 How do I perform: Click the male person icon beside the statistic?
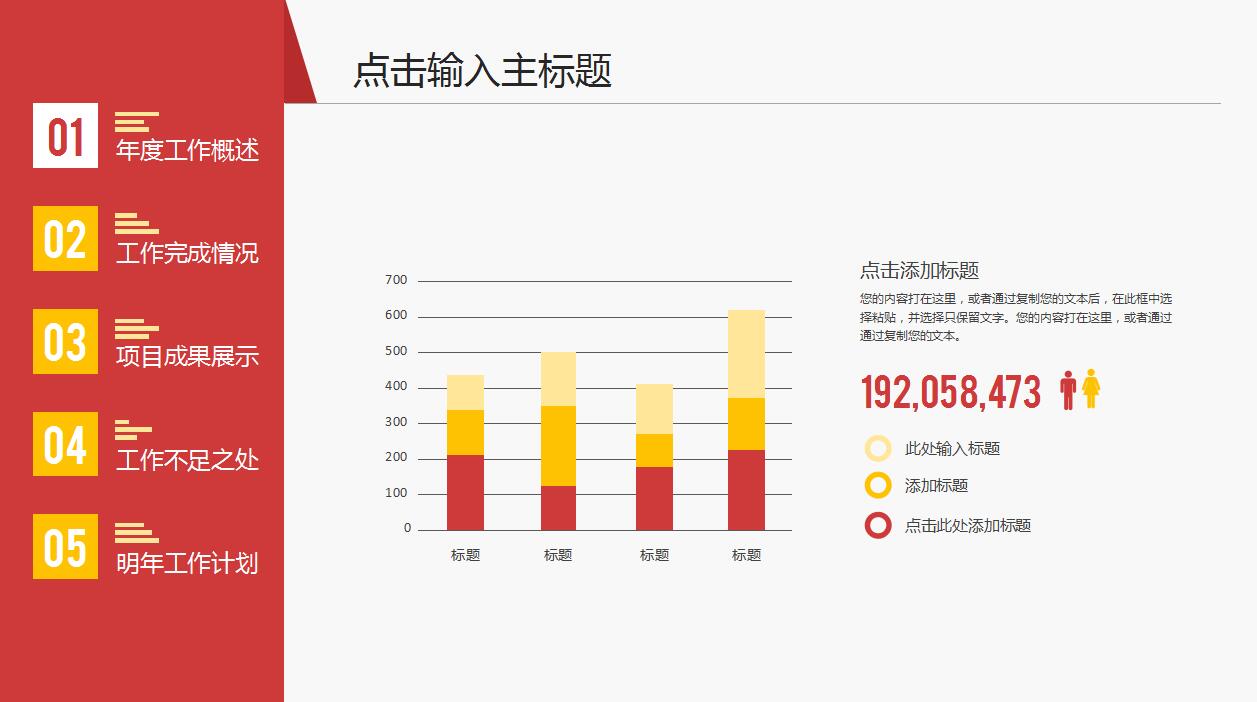(x=1068, y=388)
